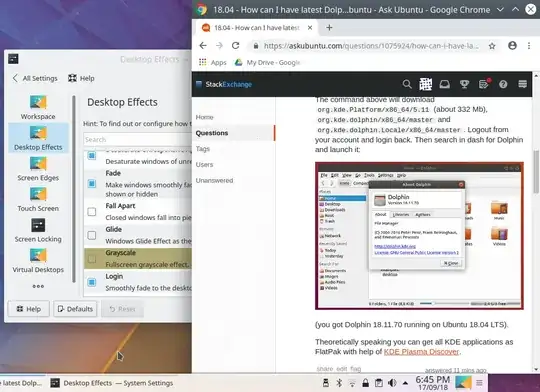
Task: Bookmark page with the star icon
Action: click(x=492, y=46)
